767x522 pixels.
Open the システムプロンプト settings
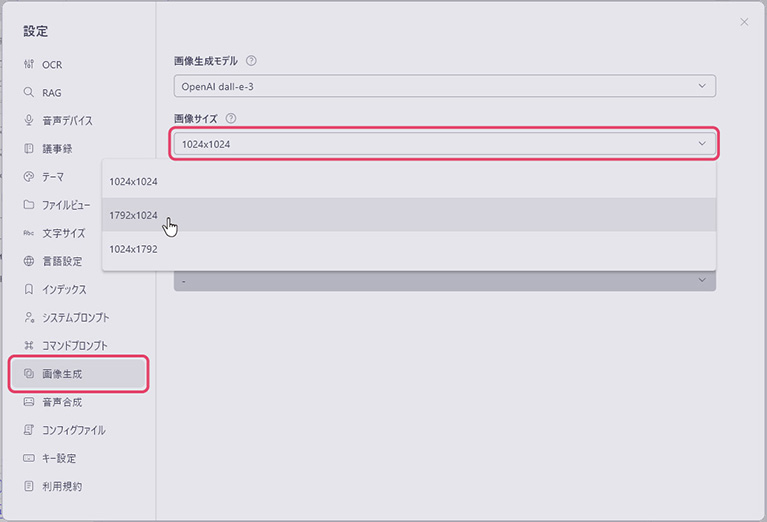(x=75, y=317)
